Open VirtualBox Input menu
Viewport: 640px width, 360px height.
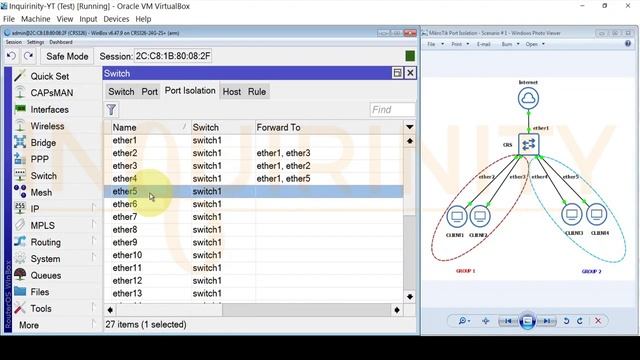tap(88, 19)
